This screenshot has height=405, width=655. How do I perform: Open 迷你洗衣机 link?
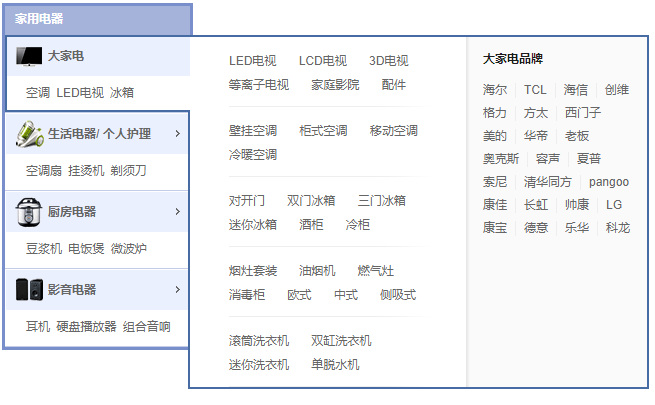pos(259,365)
